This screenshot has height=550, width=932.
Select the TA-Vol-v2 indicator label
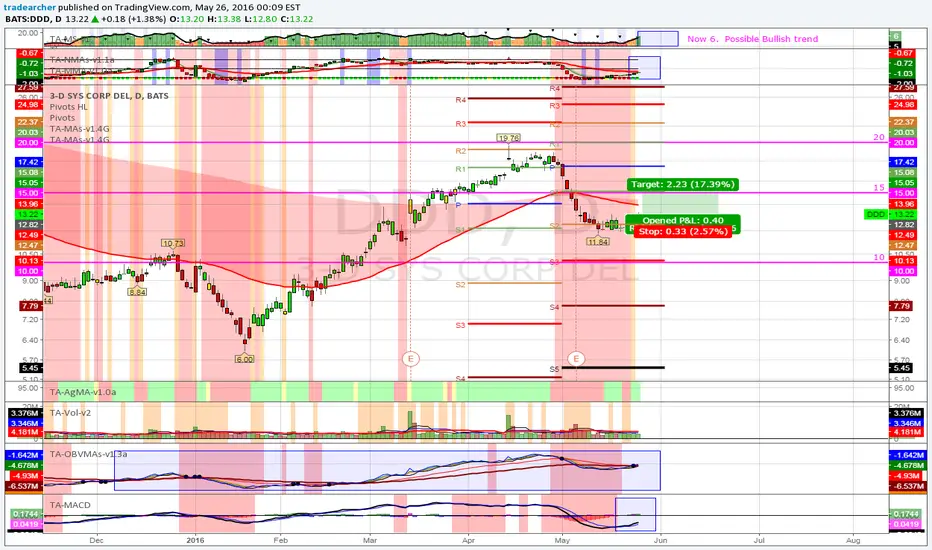pyautogui.click(x=70, y=413)
